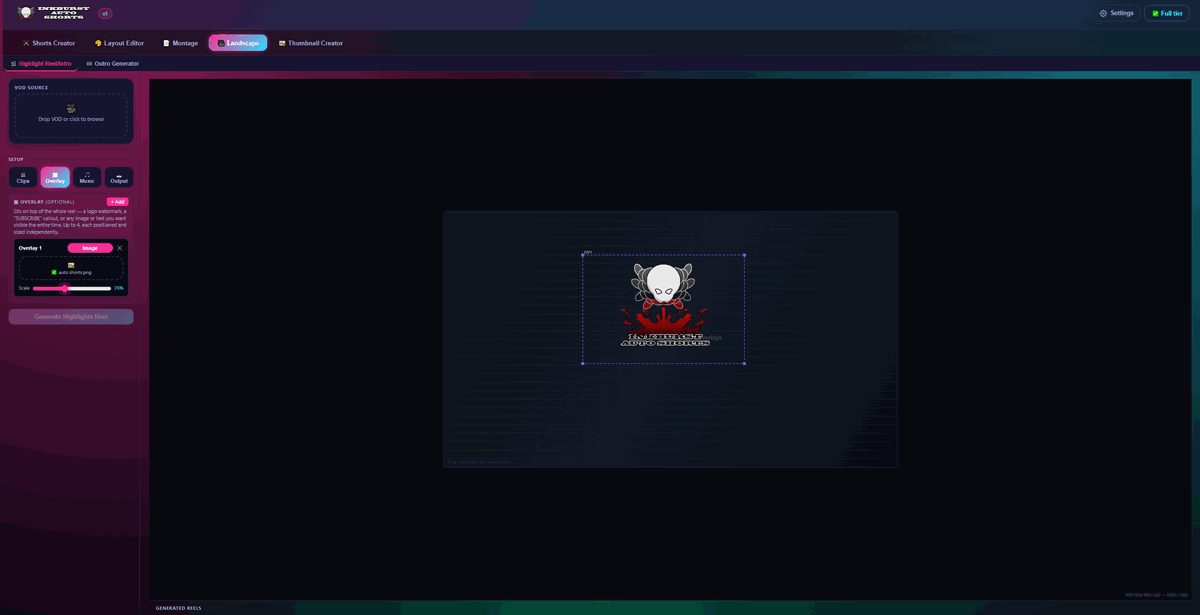Viewport: 1200px width, 615px height.
Task: Open the Clips setup step
Action: pyautogui.click(x=23, y=177)
